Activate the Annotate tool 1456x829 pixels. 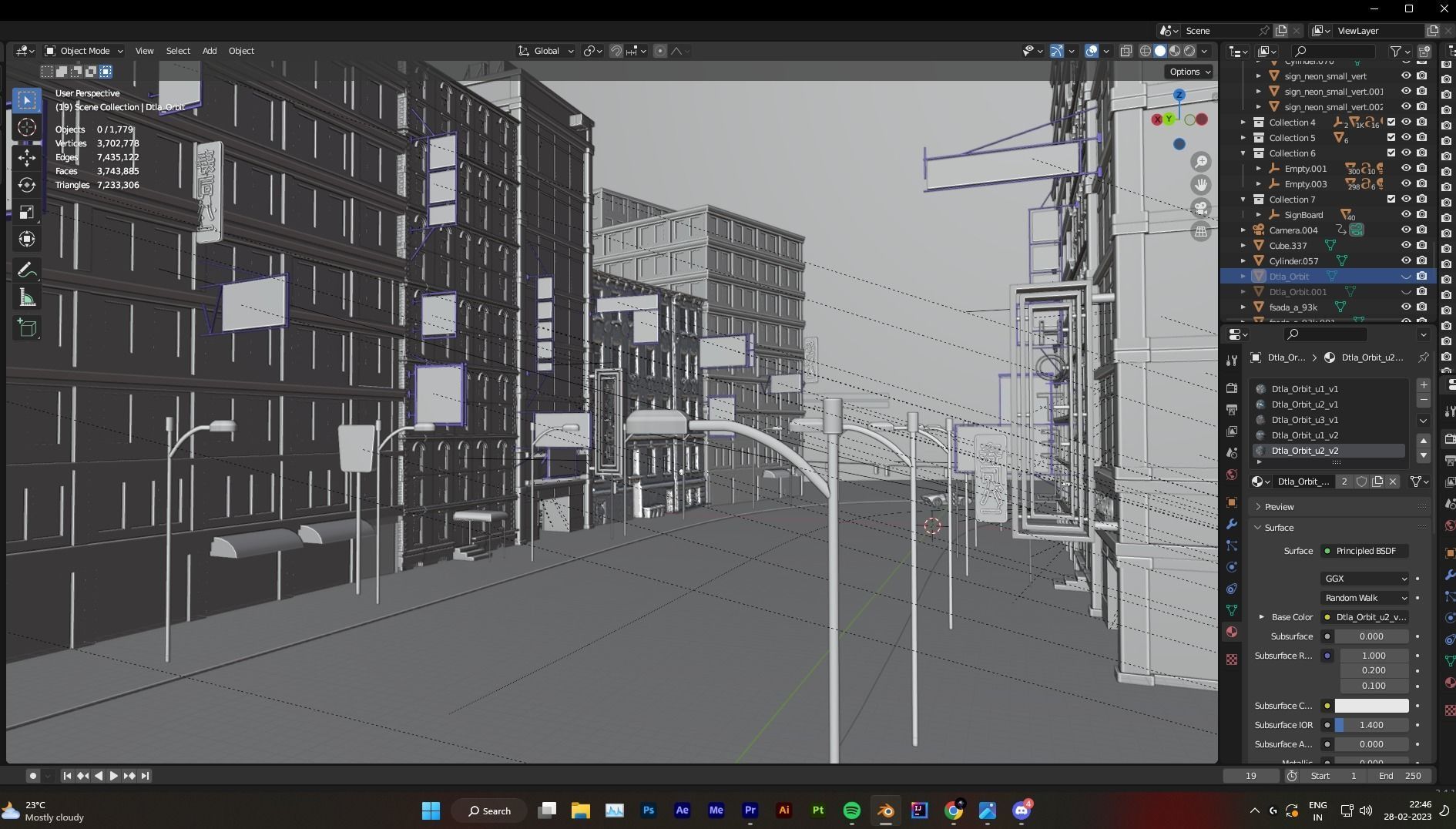point(27,270)
